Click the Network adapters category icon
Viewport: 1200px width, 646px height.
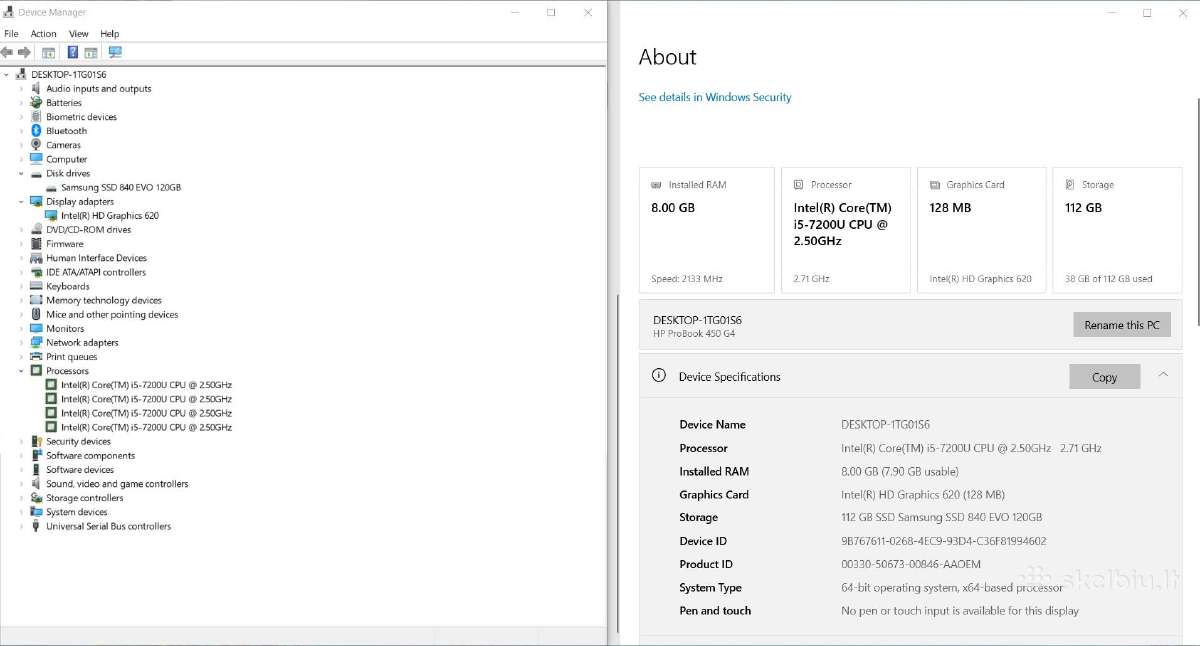[x=37, y=342]
